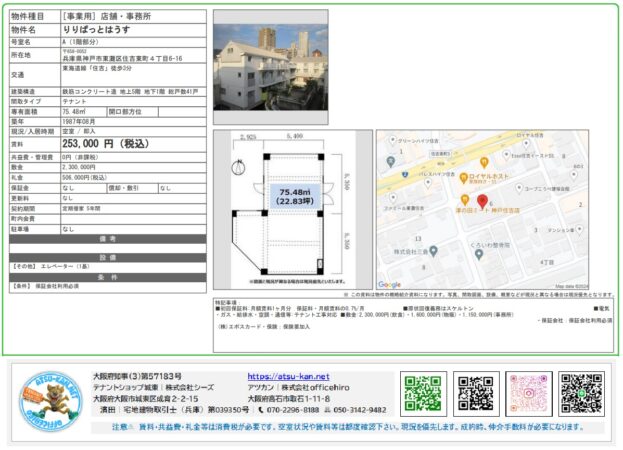This screenshot has width=623, height=450.
Task: Select the エレベーター (1基) equipment line
Action: click(51, 267)
